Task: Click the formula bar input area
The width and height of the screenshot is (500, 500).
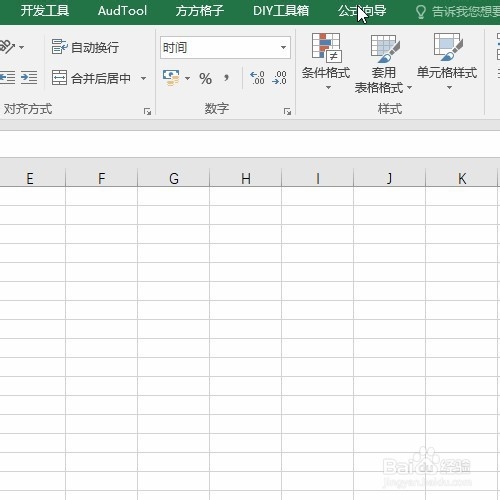Action: click(250, 144)
